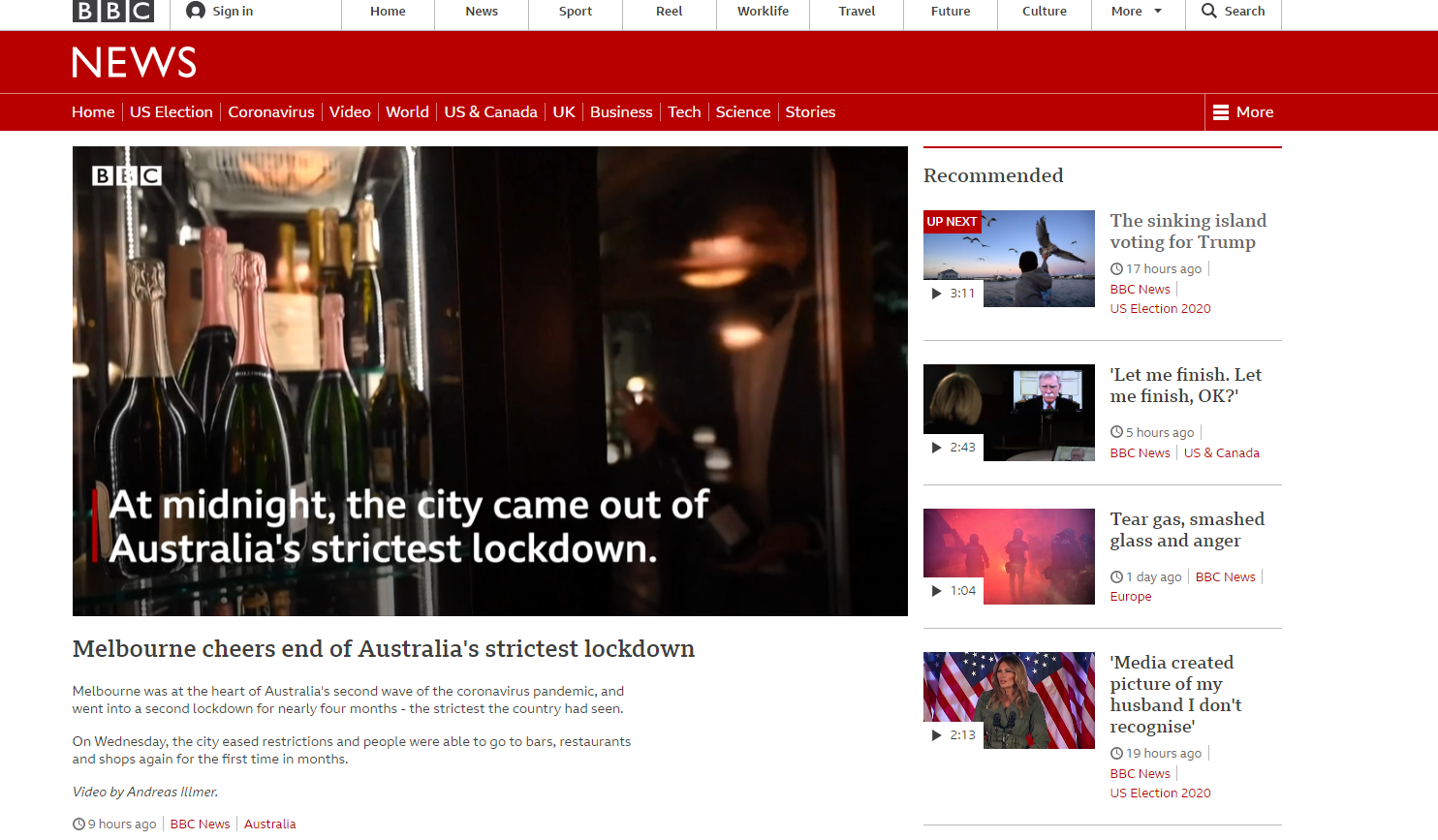Screen dimensions: 1438x840
Task: Click the Sign in account icon
Action: [x=196, y=11]
